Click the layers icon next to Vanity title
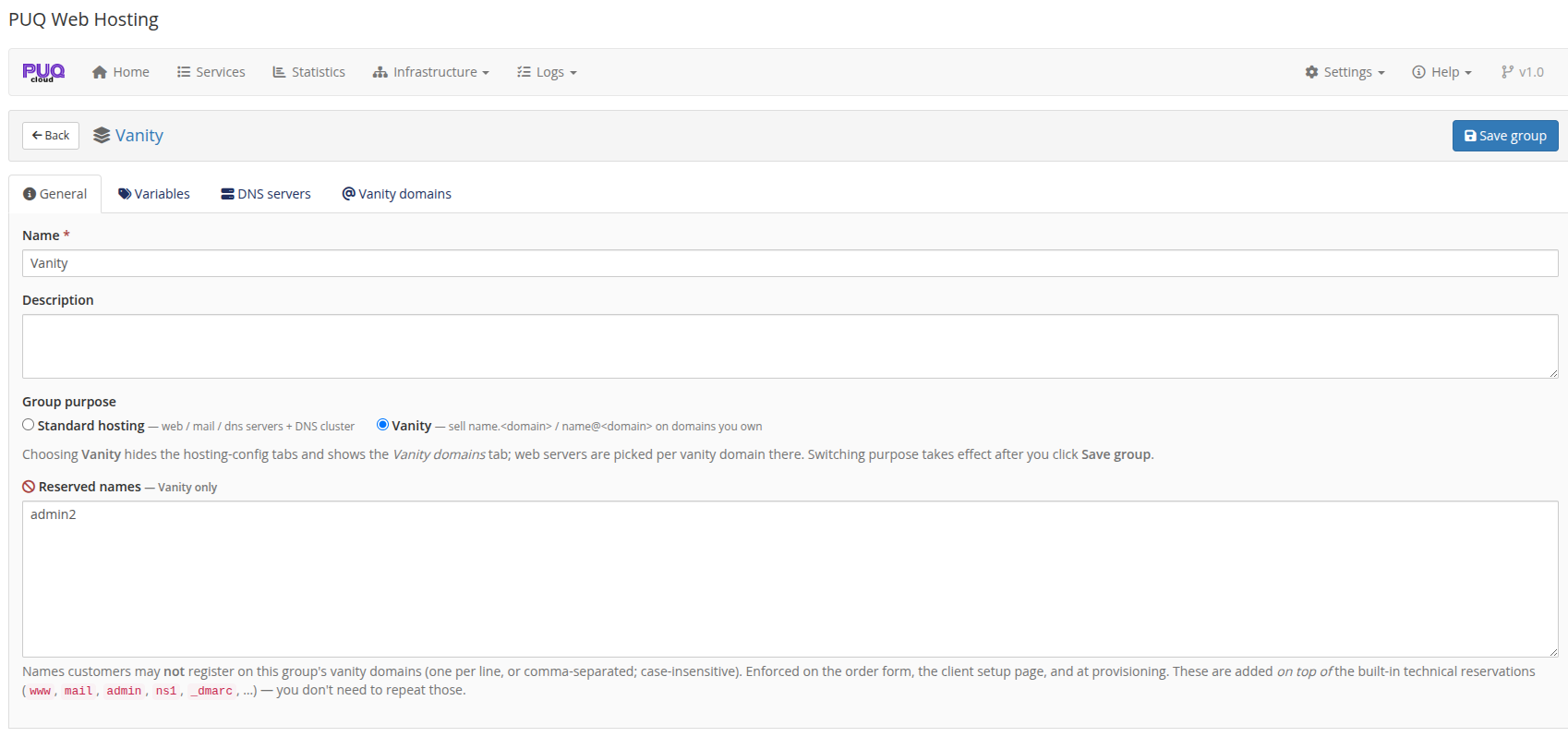1568x737 pixels. (x=102, y=136)
